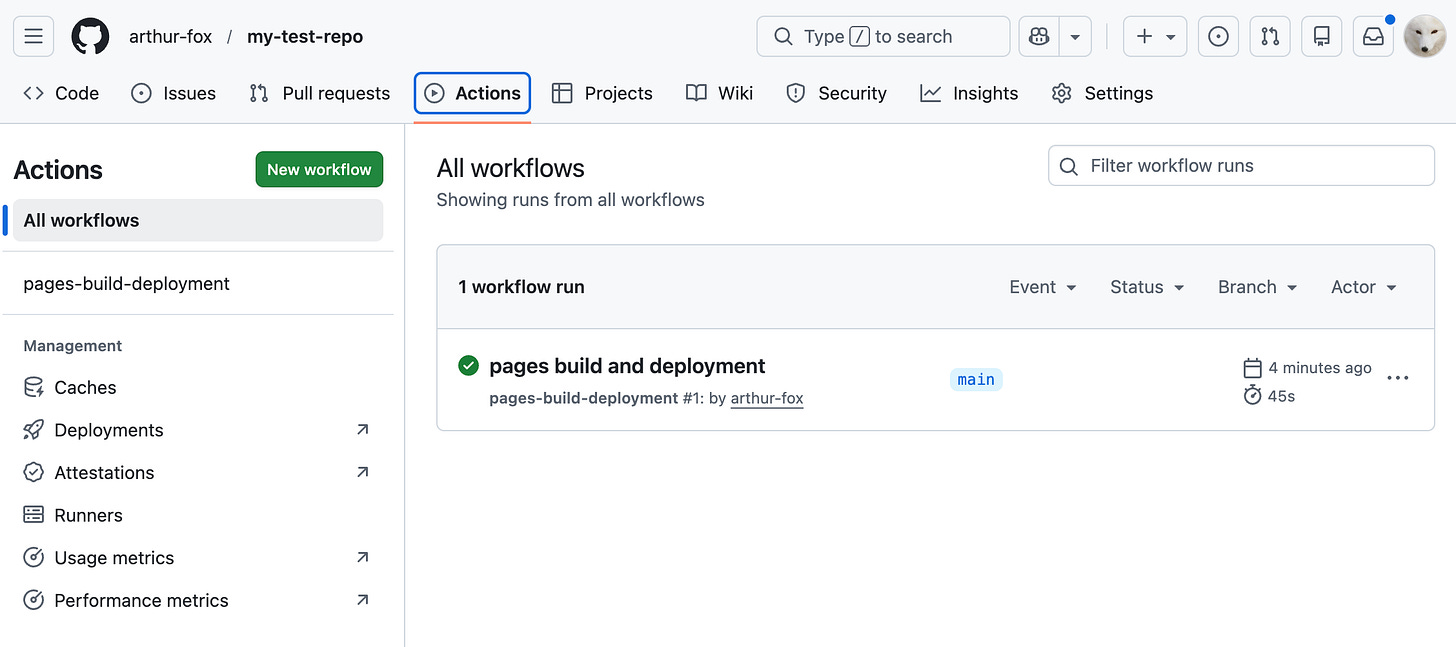
Task: Switch to the Issues tab
Action: click(x=174, y=93)
